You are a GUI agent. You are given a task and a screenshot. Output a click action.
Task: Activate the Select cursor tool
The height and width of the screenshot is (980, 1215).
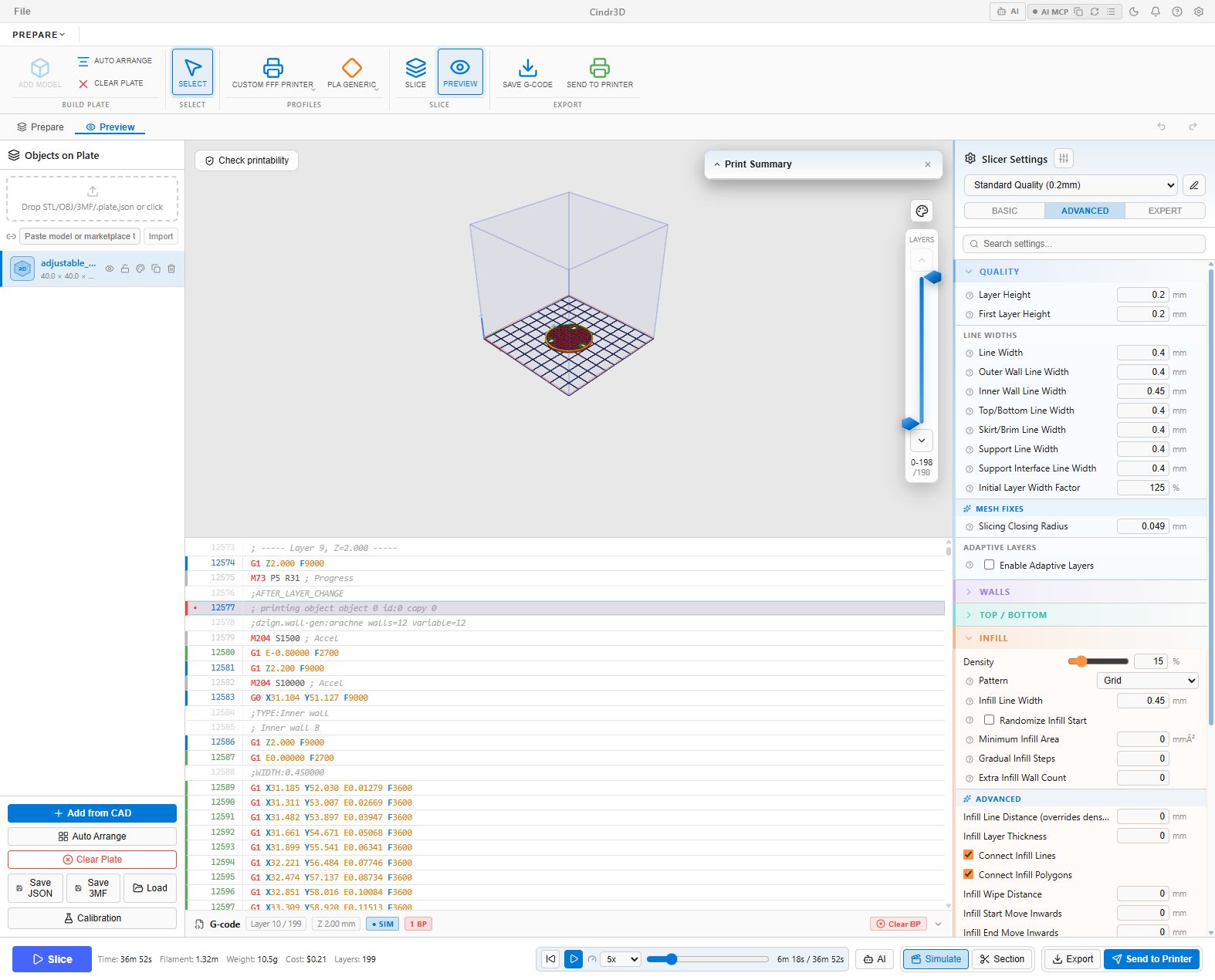[x=192, y=73]
